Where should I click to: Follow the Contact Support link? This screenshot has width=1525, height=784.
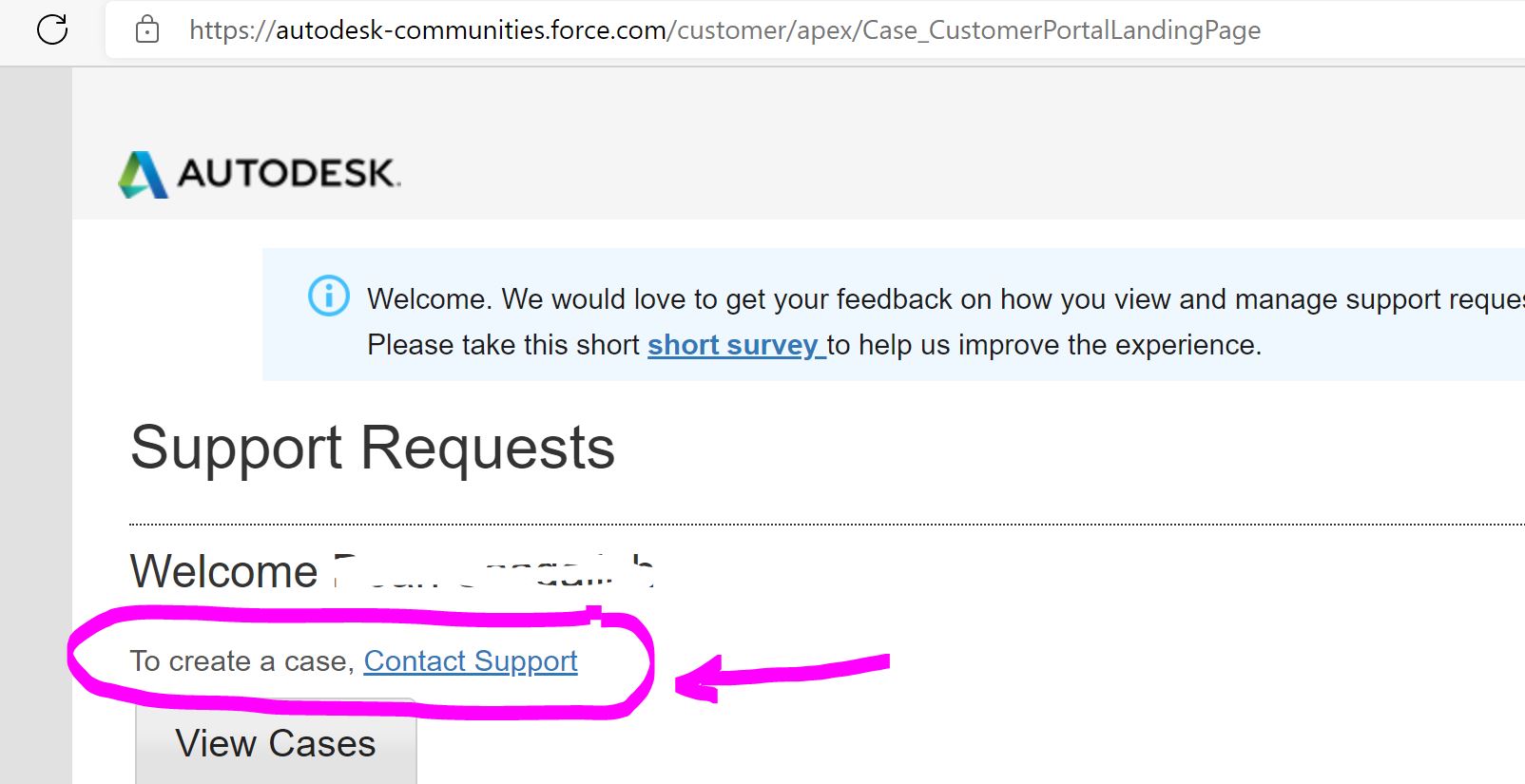(x=471, y=660)
